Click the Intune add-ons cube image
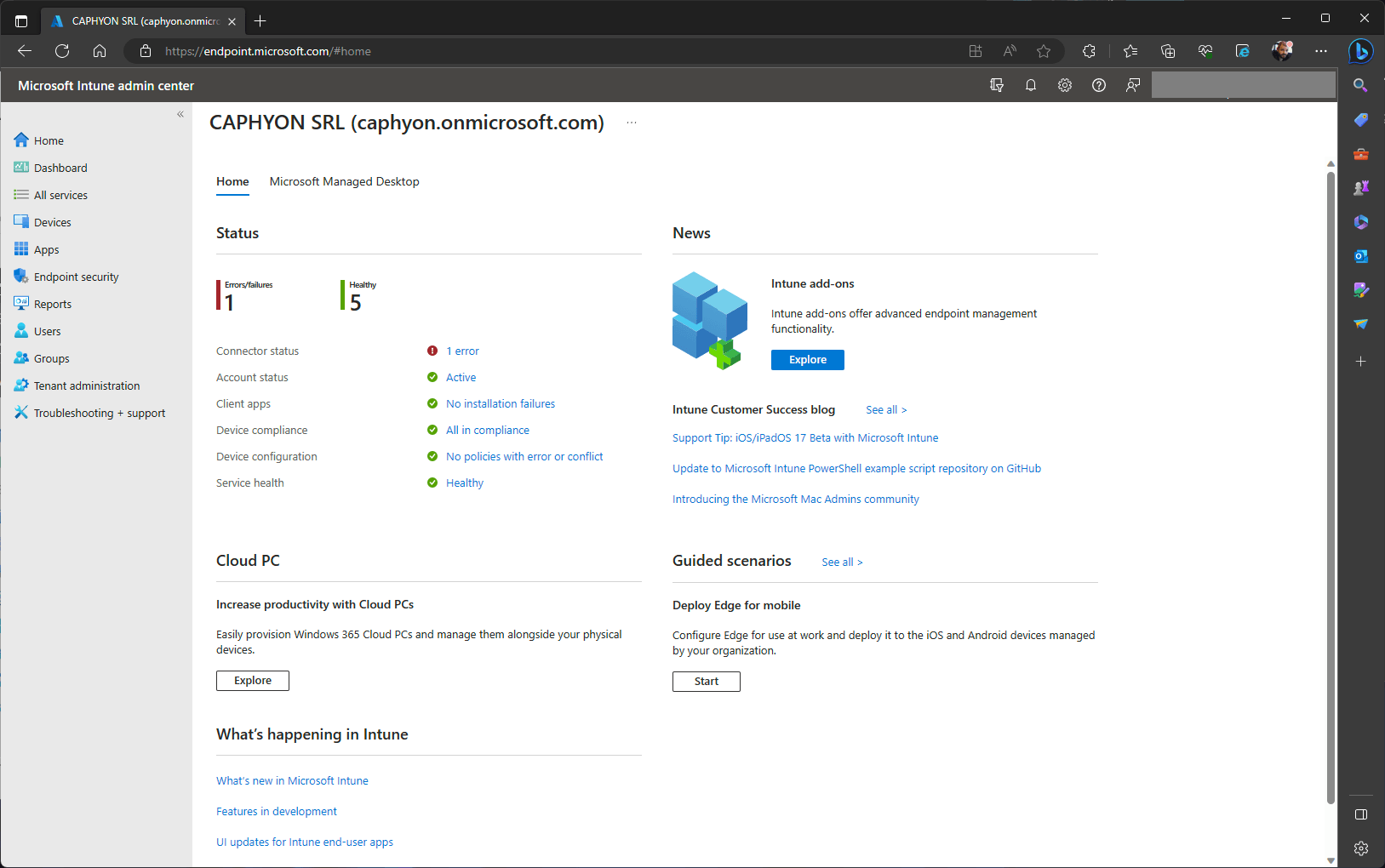 point(710,320)
